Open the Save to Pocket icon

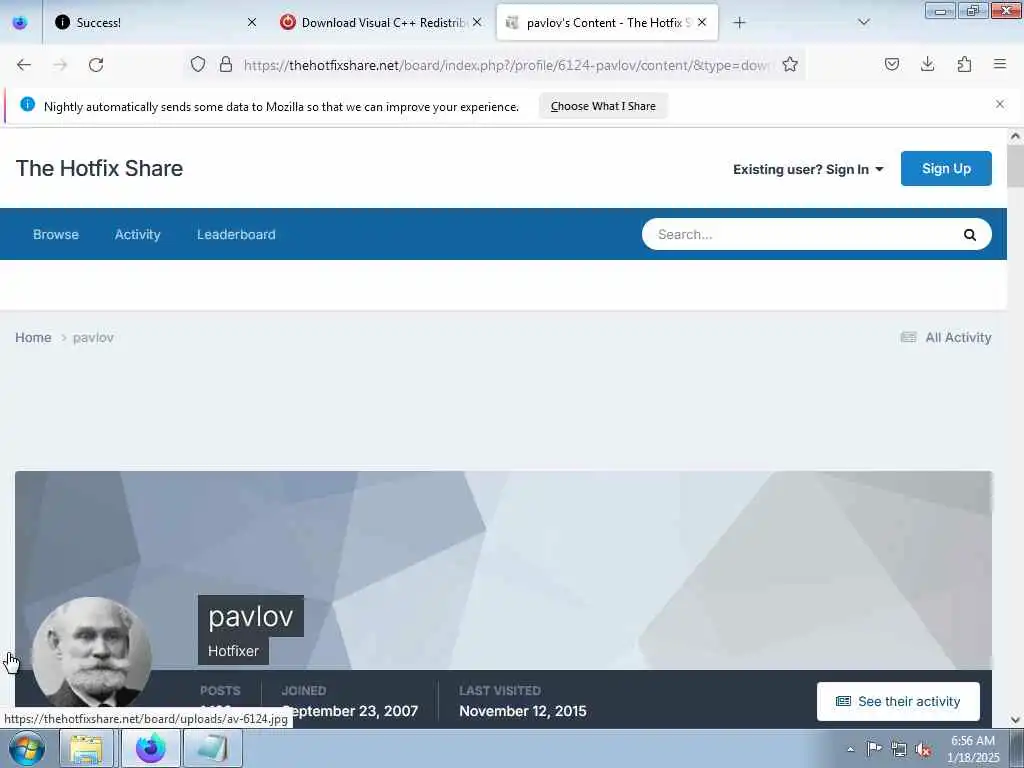click(x=892, y=64)
